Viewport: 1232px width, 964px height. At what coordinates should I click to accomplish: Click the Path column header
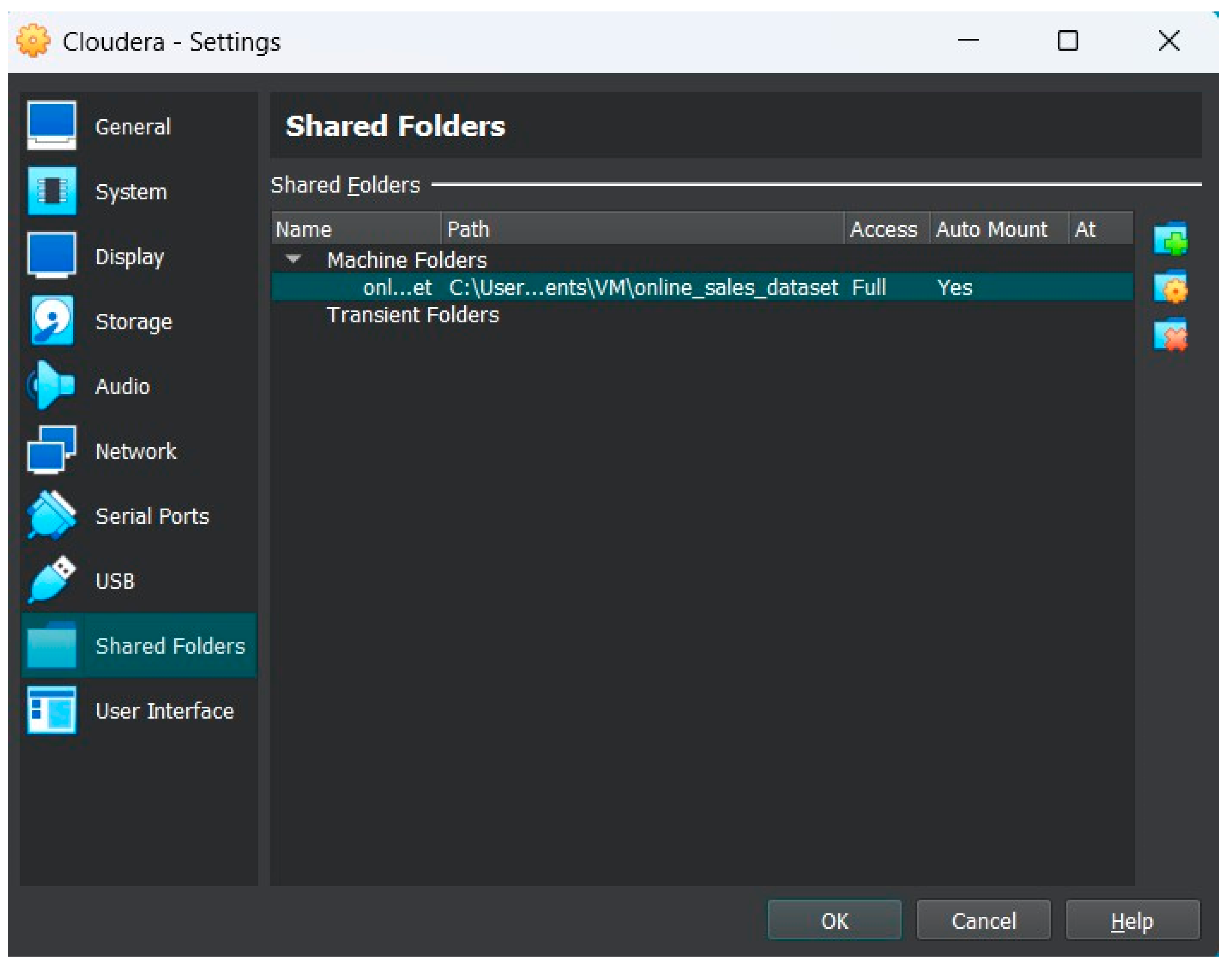(641, 229)
